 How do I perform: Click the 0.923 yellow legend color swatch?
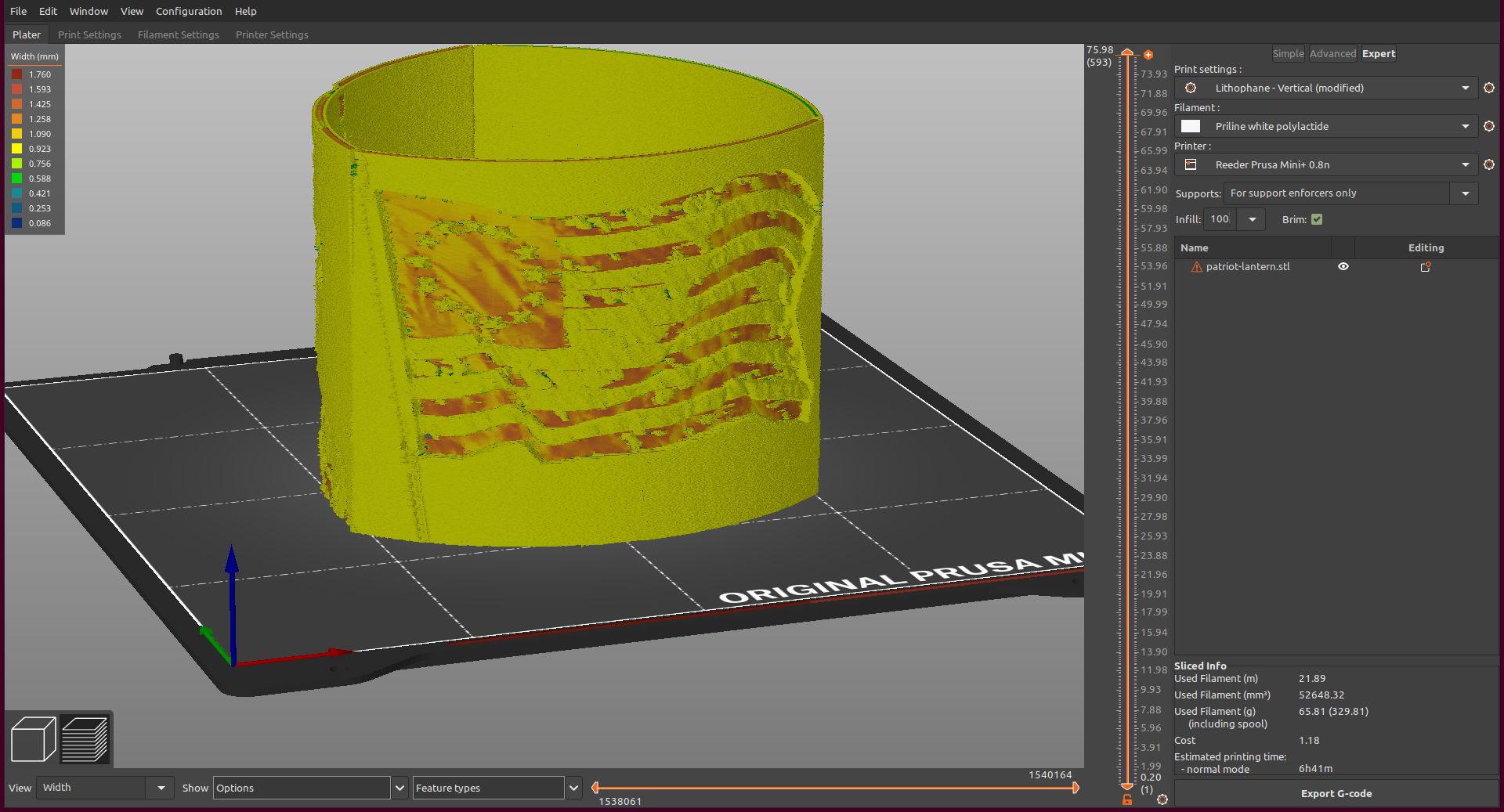[16, 149]
